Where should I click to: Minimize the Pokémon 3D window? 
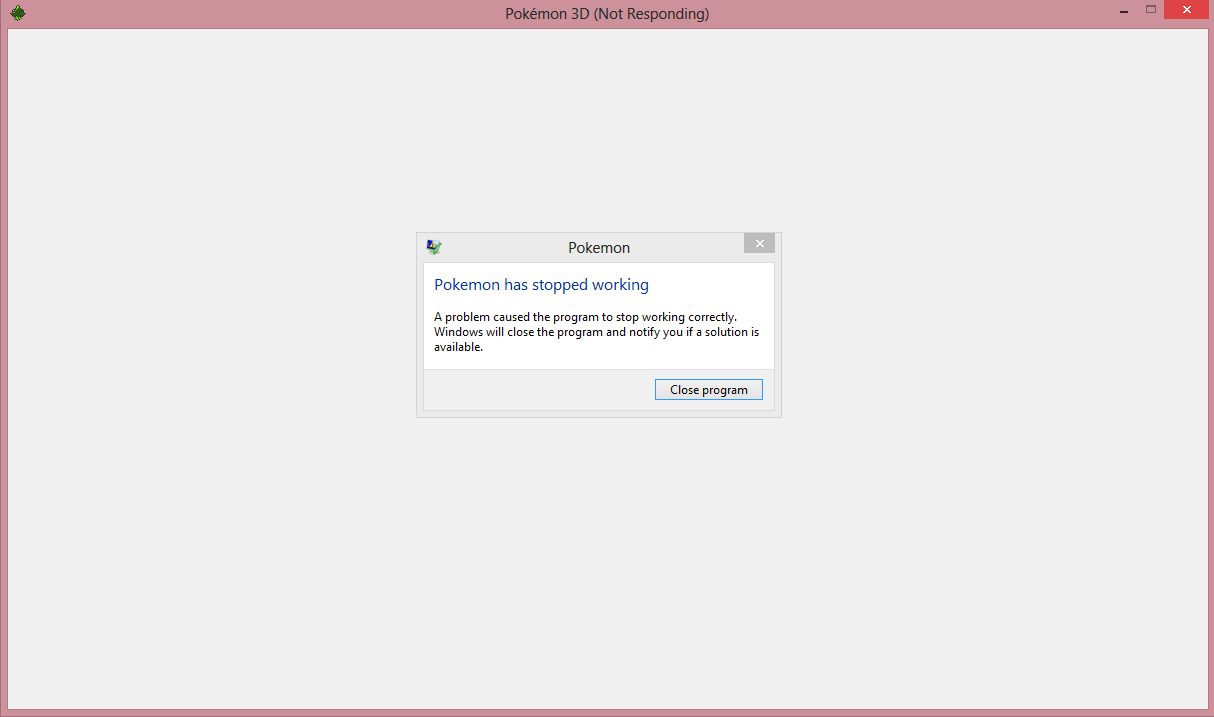pos(1125,9)
